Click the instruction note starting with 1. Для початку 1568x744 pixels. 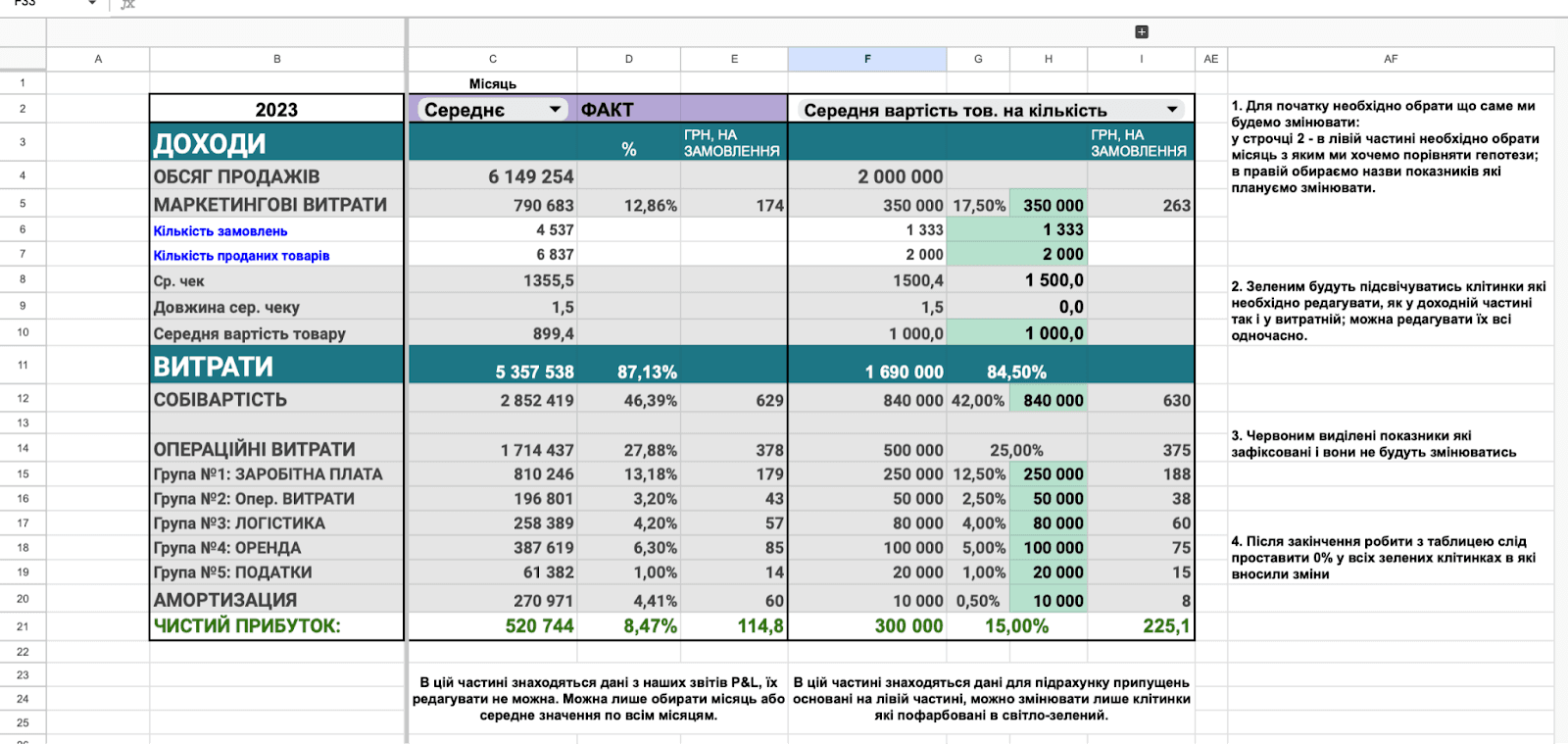(x=1386, y=146)
